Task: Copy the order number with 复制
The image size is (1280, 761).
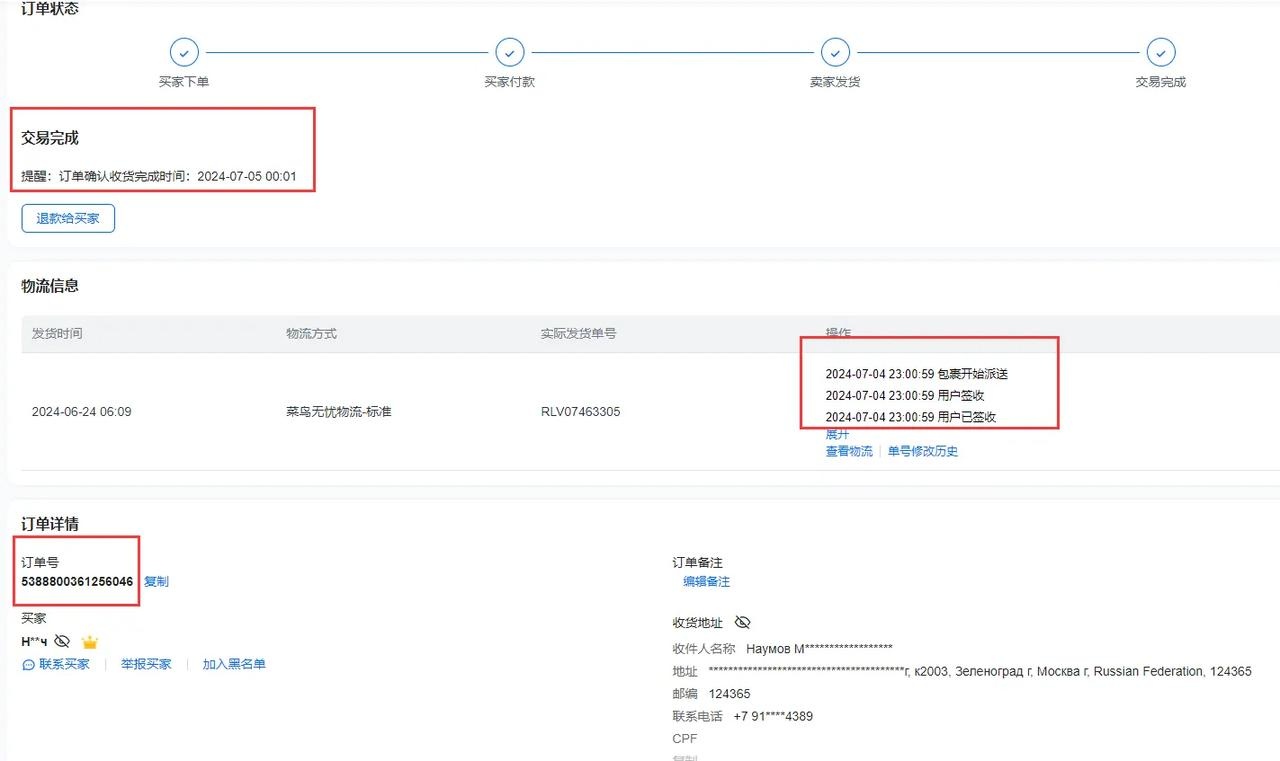Action: tap(156, 581)
